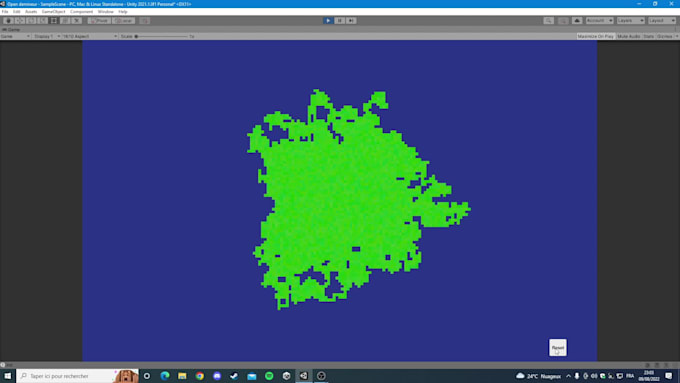
Task: Open Spotify from taskbar
Action: (269, 376)
